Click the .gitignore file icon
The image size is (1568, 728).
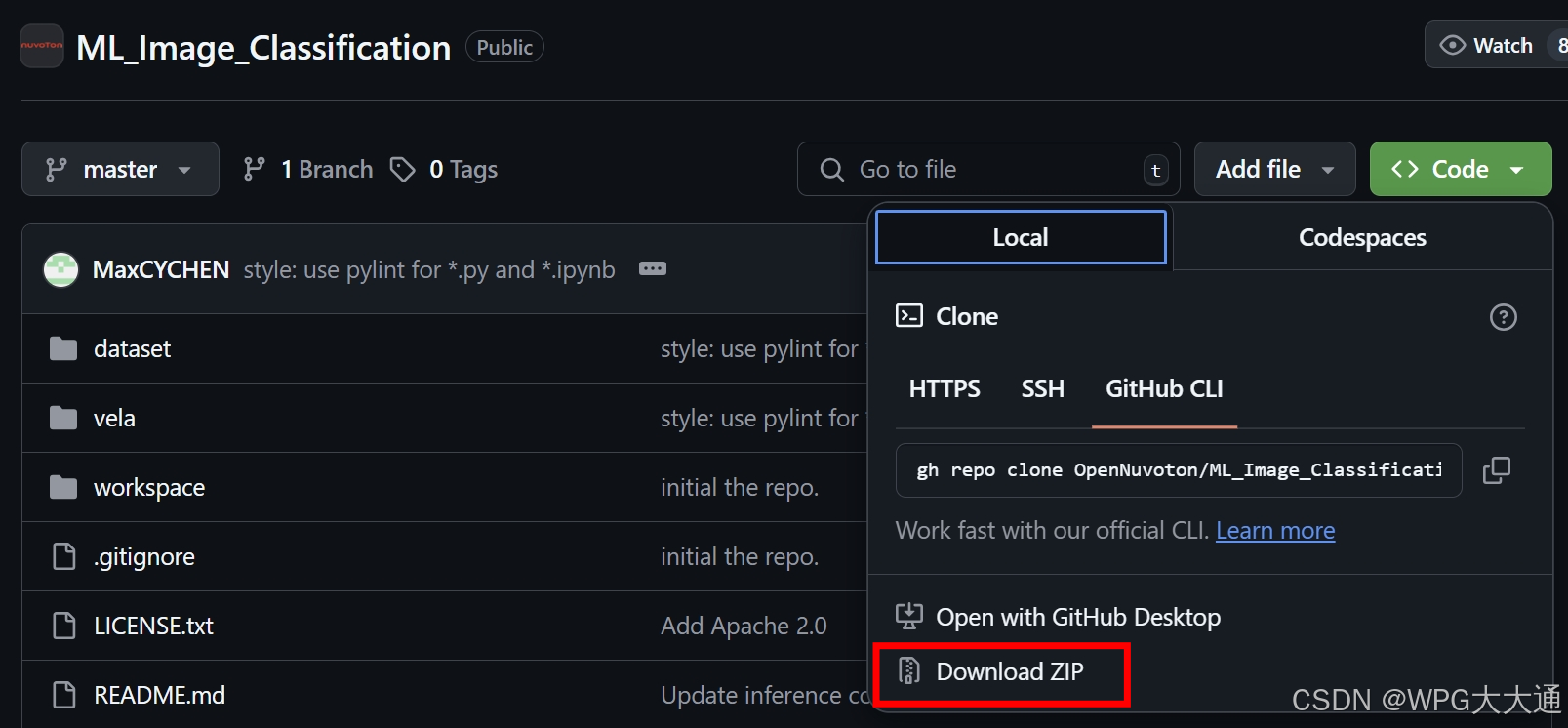[64, 556]
